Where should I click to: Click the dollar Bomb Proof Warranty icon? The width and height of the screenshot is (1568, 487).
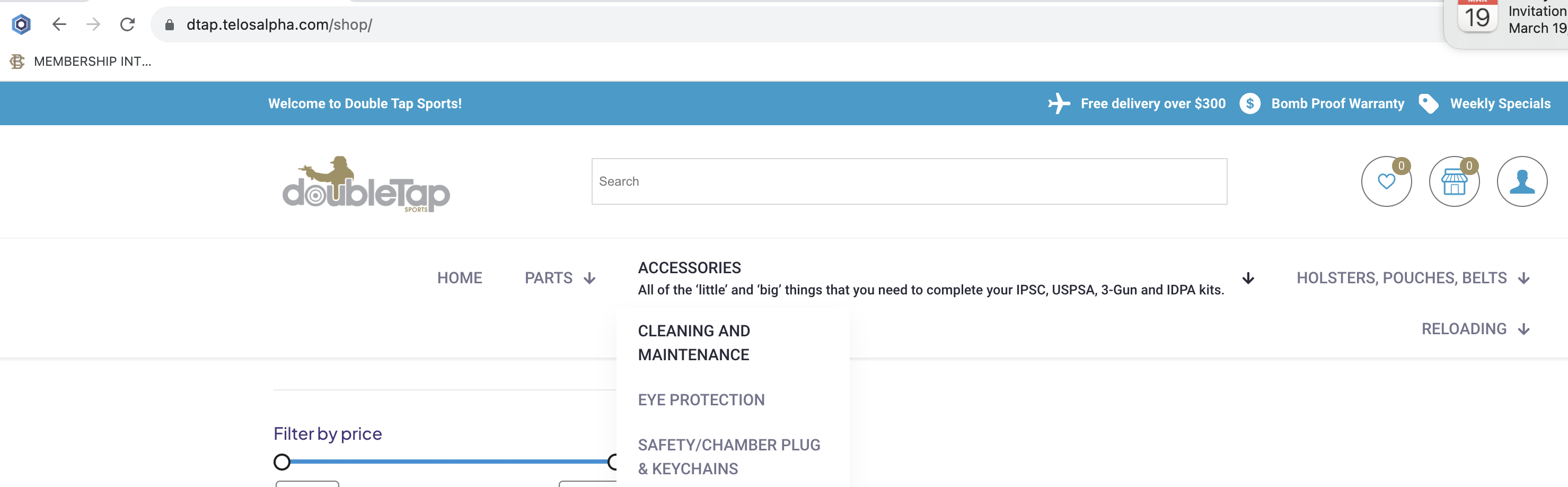(x=1249, y=103)
